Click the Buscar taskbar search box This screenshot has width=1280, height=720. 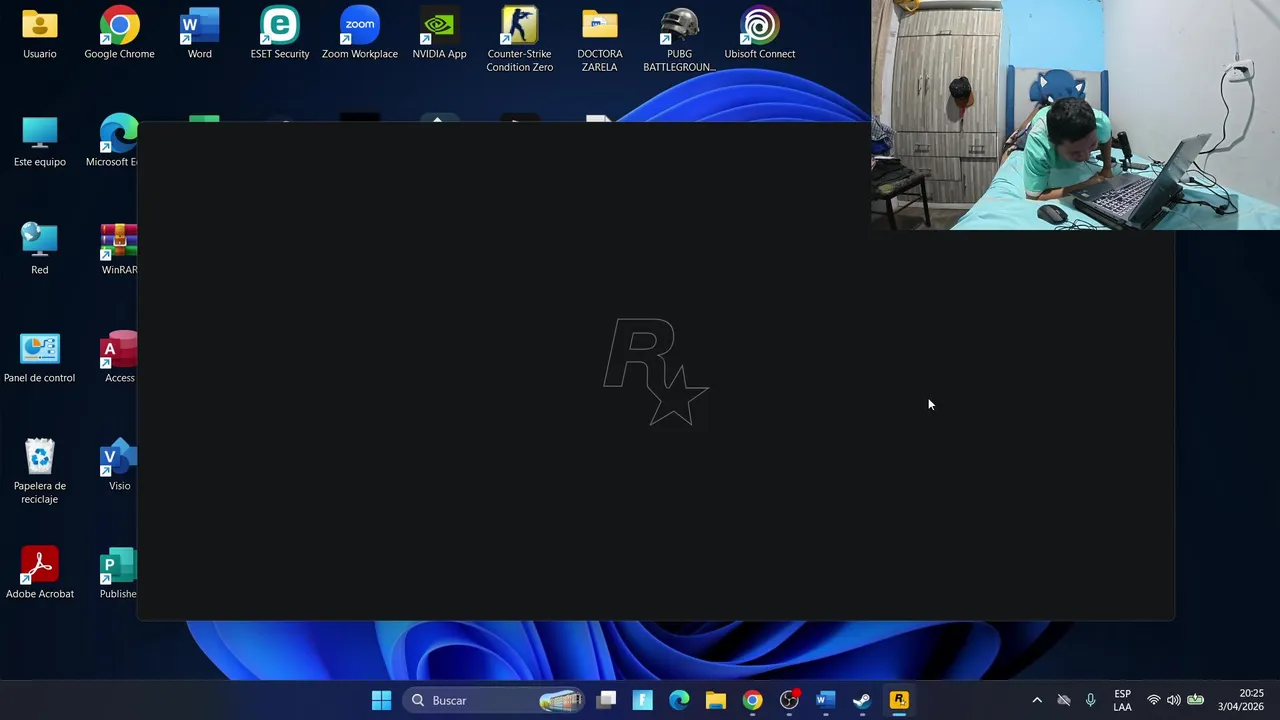(x=494, y=700)
